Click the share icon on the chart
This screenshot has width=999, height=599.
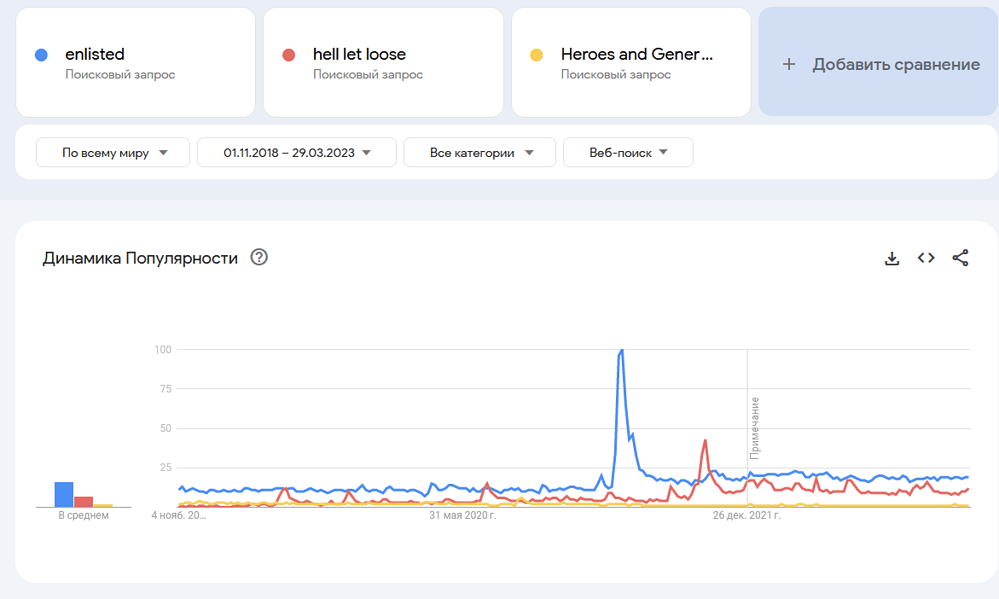960,258
